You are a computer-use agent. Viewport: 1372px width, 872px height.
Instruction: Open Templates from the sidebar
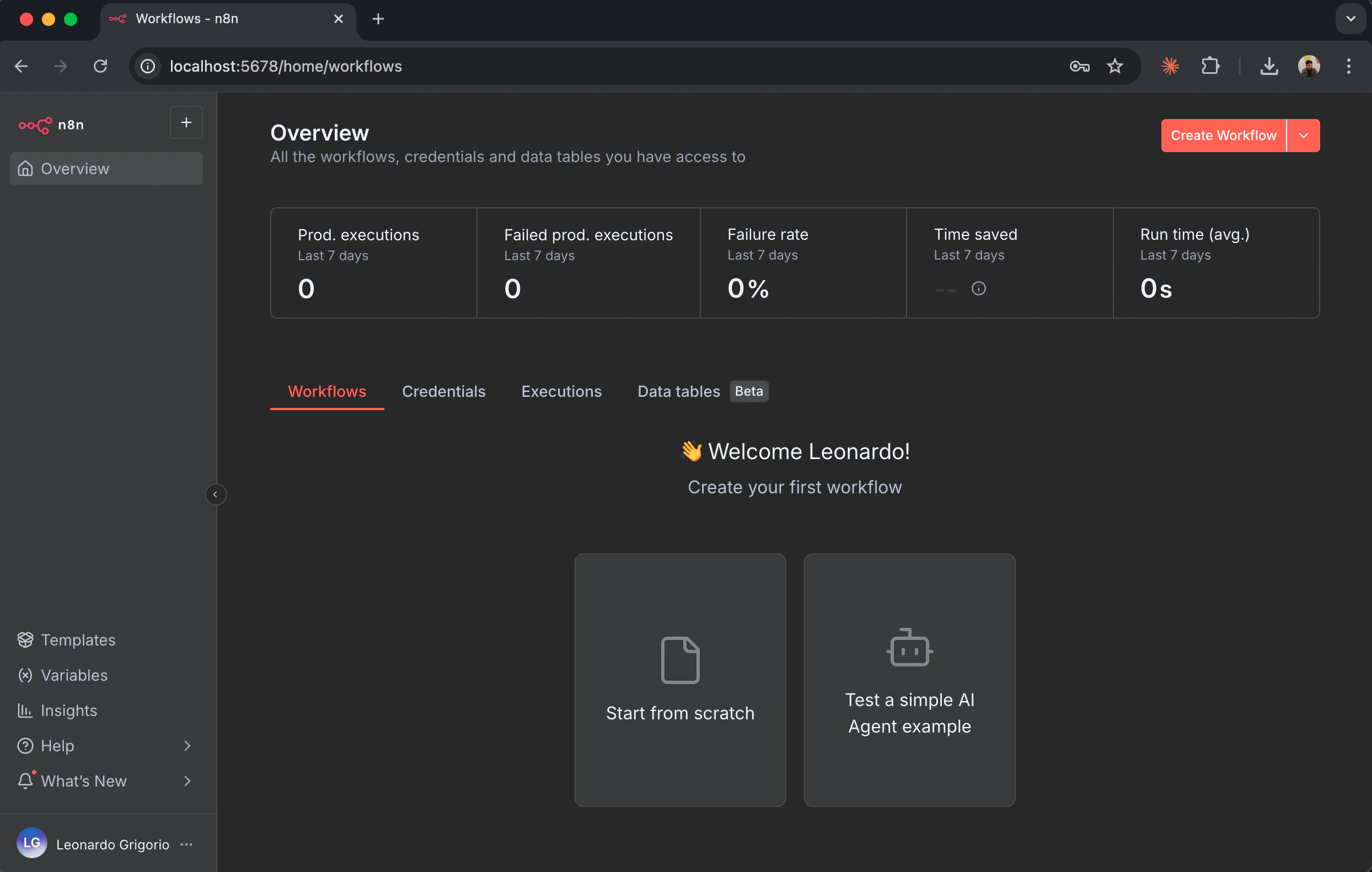point(78,639)
